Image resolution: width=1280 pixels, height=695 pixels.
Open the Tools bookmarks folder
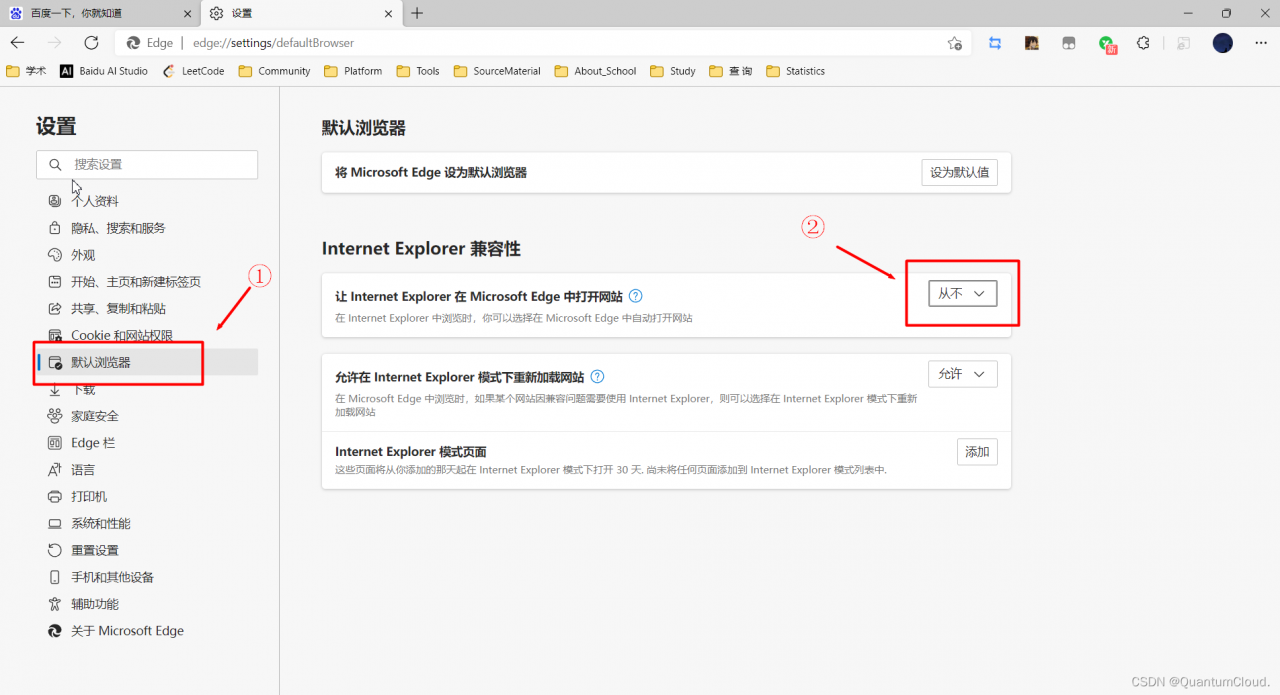pos(418,71)
